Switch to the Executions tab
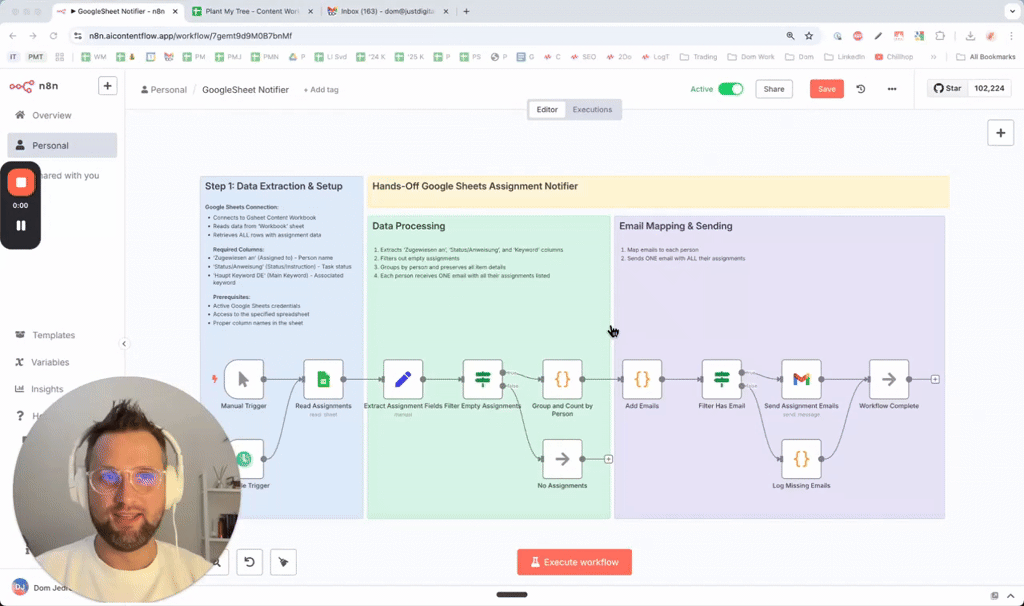 (592, 110)
